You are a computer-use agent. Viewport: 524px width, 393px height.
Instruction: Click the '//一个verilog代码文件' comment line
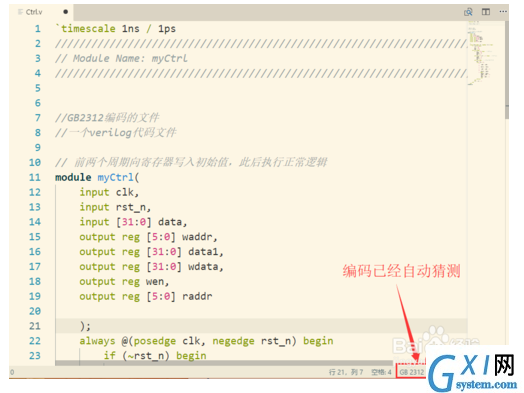pos(116,133)
